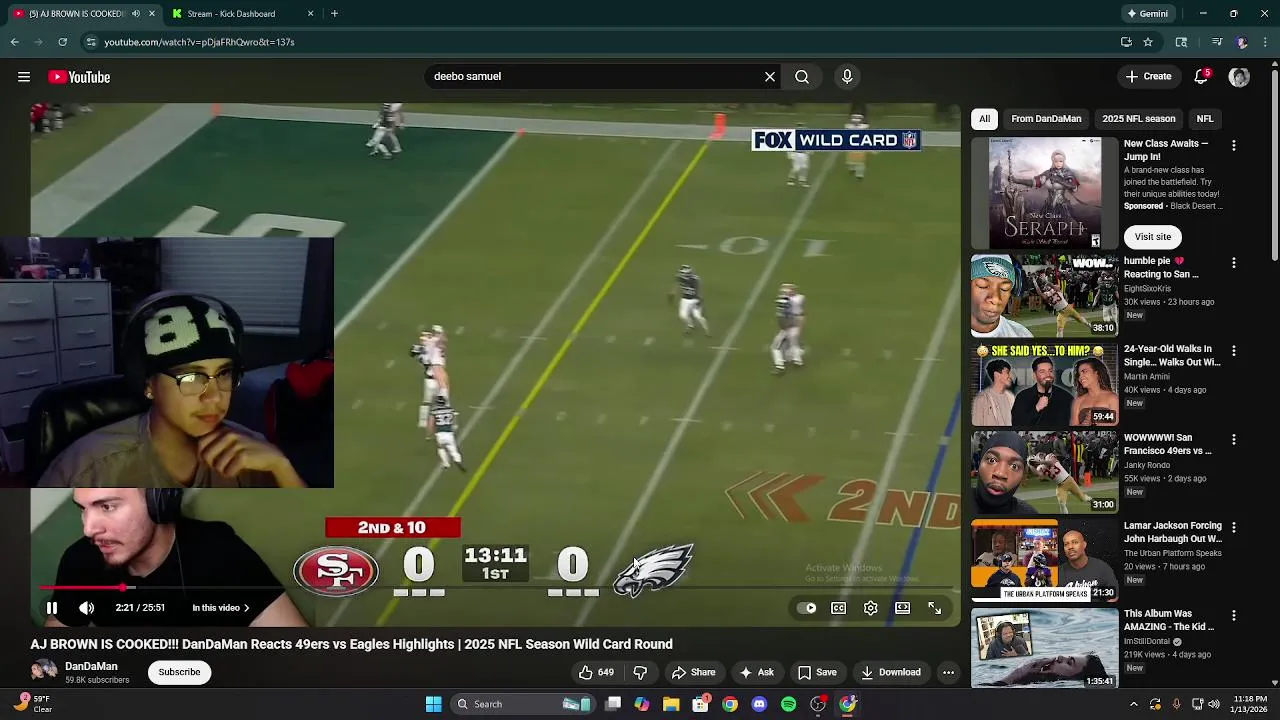Toggle the autoplay switch in the player
This screenshot has height=720, width=1280.
[x=808, y=607]
